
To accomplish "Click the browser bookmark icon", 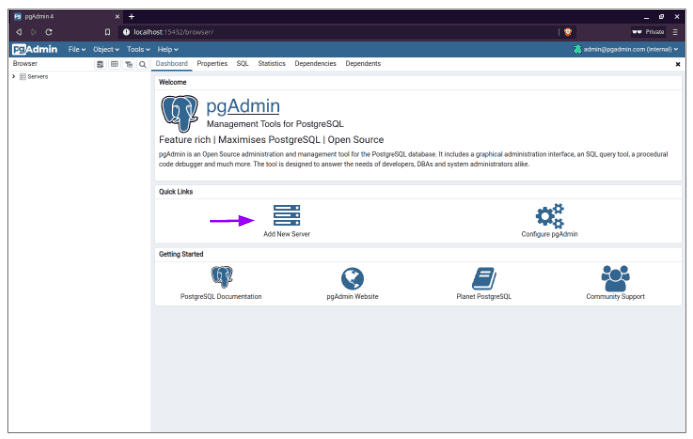I will tap(107, 32).
